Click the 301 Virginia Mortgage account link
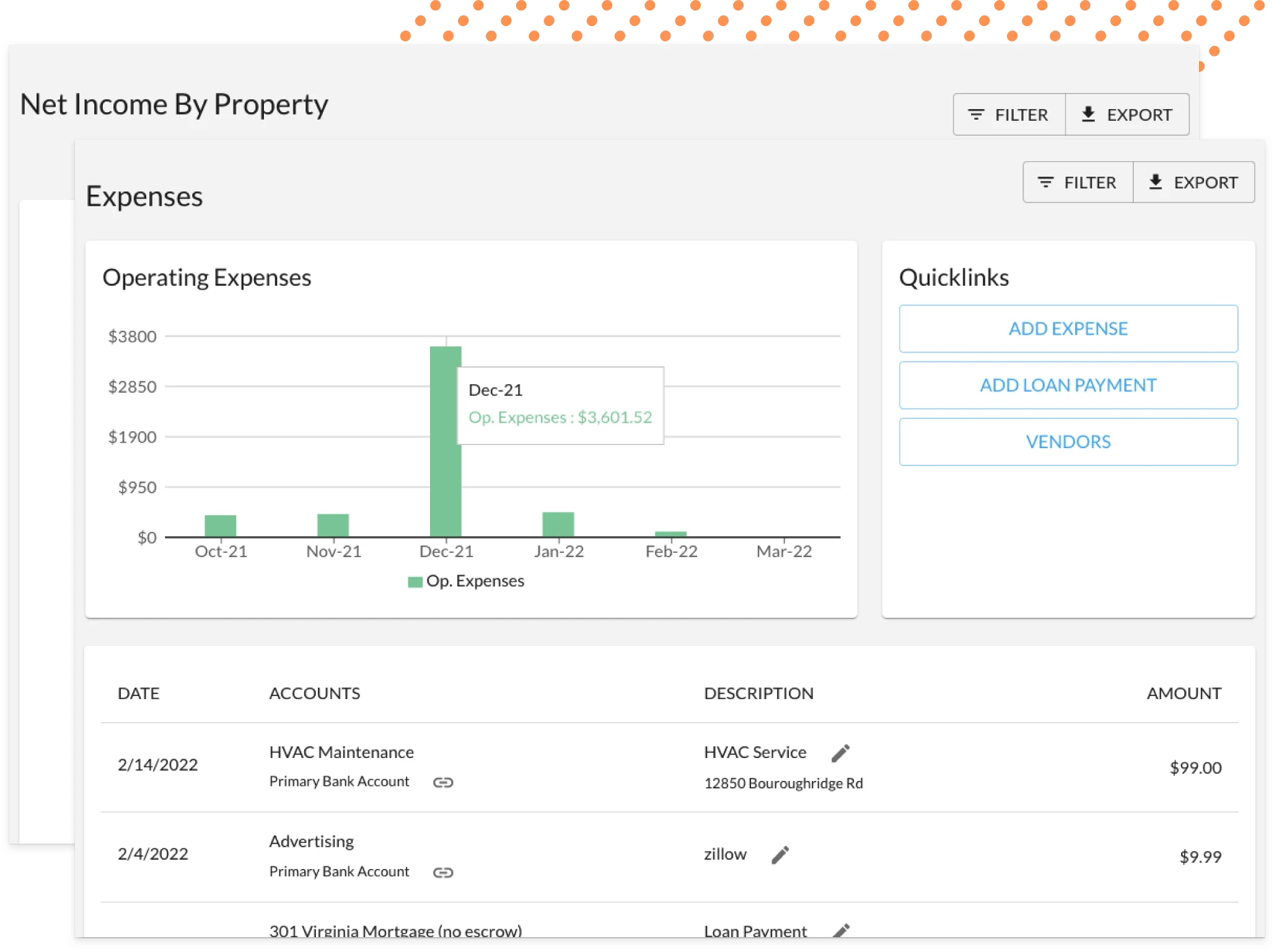 pos(395,930)
